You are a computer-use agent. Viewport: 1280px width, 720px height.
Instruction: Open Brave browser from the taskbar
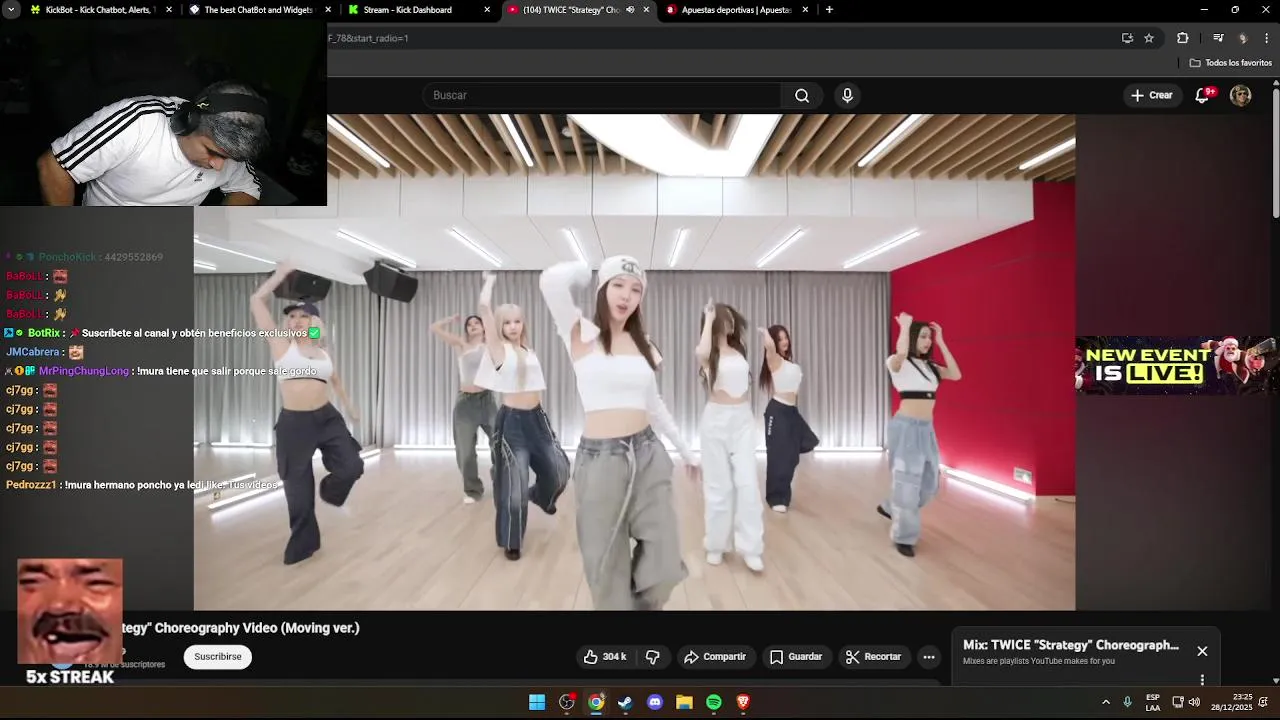(743, 702)
